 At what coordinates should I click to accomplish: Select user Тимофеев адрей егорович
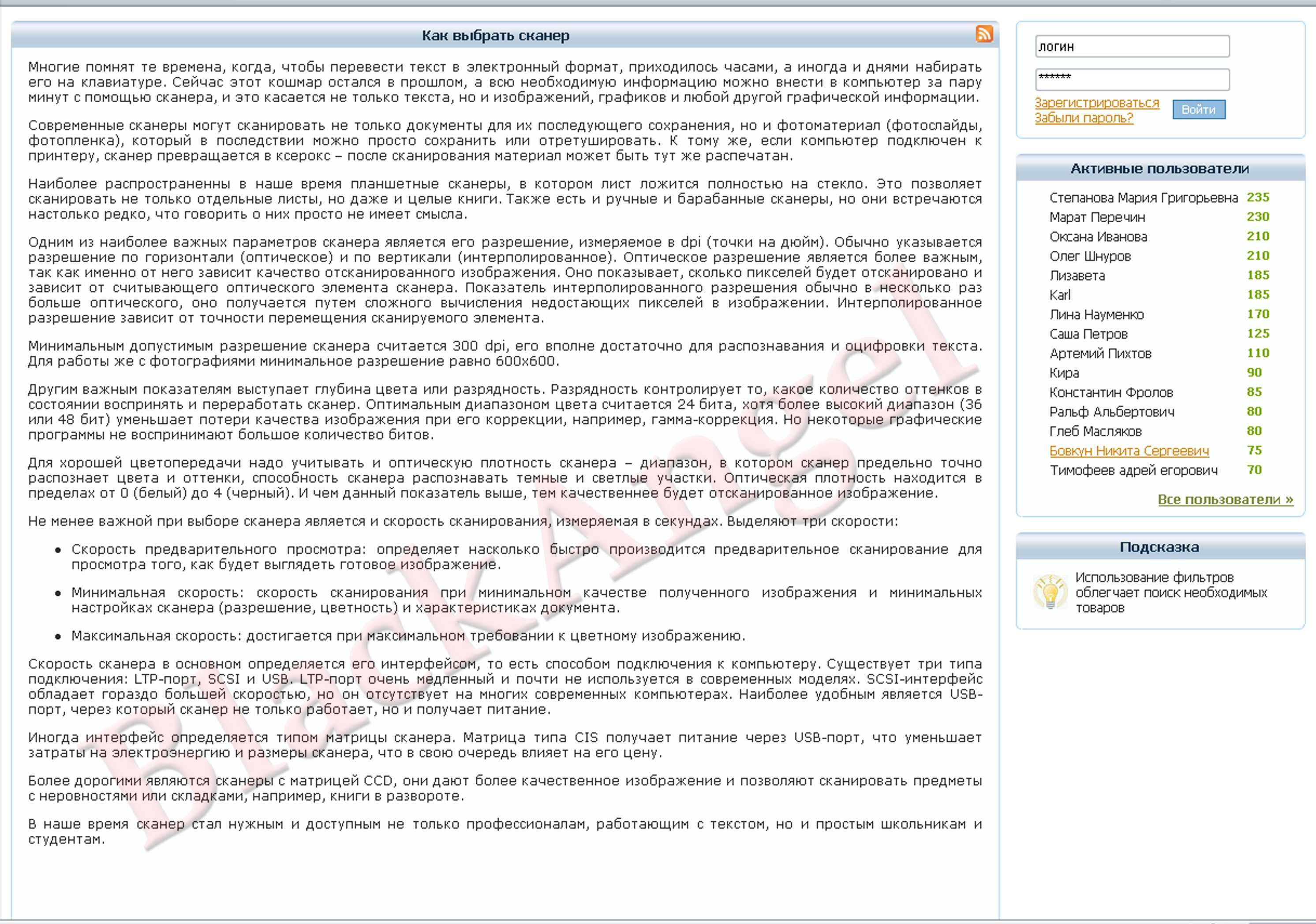click(x=1133, y=470)
